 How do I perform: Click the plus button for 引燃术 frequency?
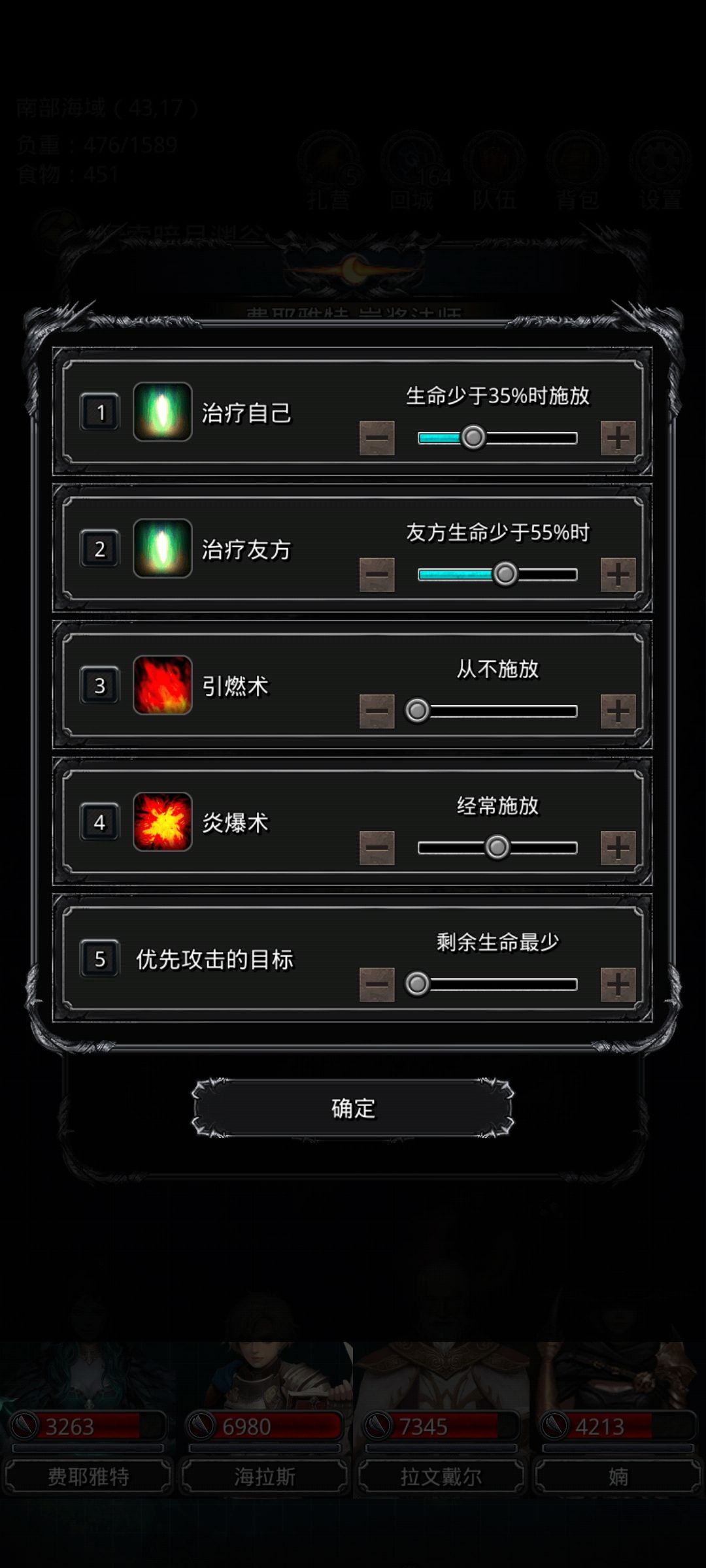[x=618, y=711]
